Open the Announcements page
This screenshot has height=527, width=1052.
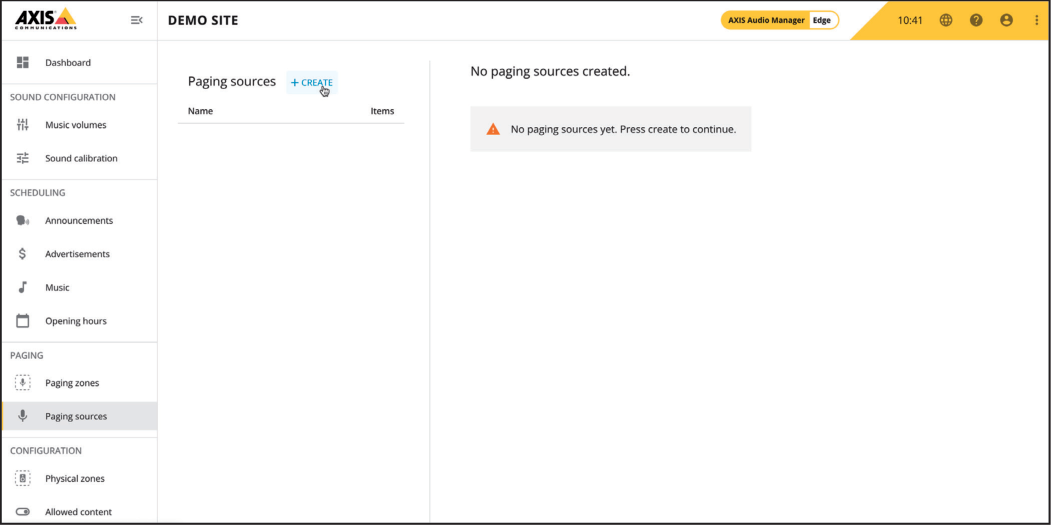(x=79, y=220)
